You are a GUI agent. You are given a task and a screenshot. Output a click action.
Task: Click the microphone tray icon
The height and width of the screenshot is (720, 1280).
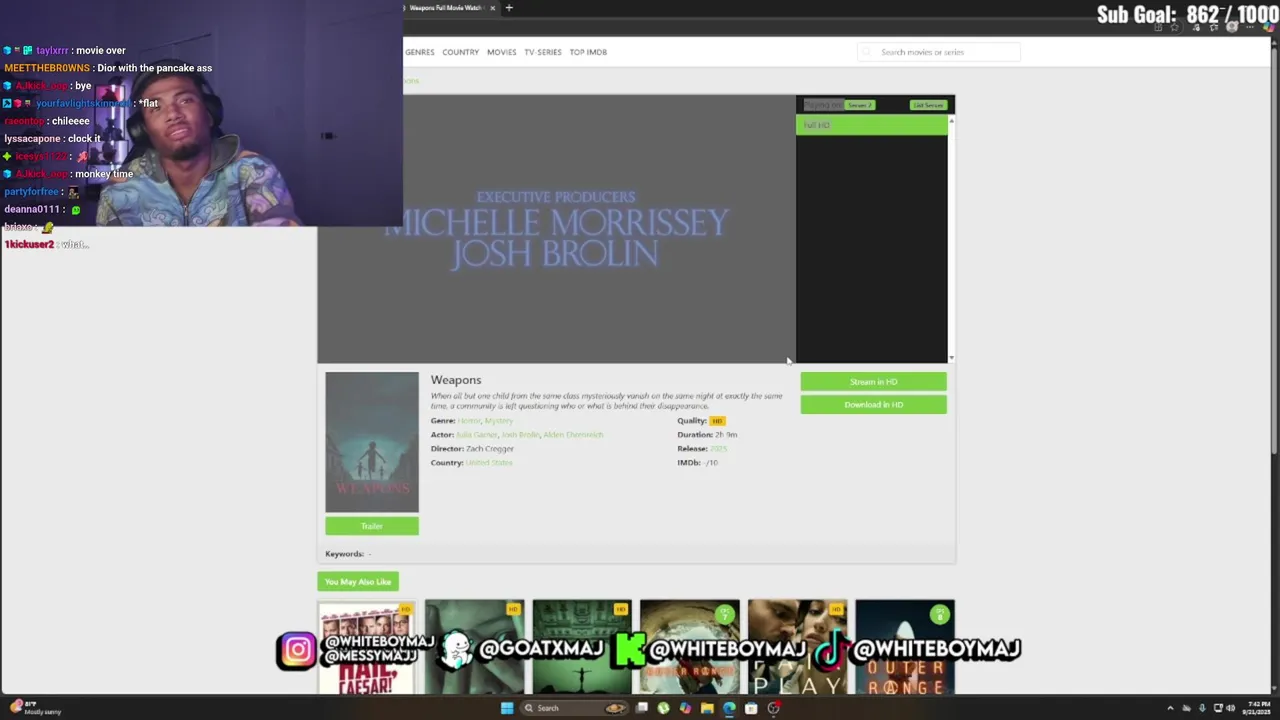1202,708
